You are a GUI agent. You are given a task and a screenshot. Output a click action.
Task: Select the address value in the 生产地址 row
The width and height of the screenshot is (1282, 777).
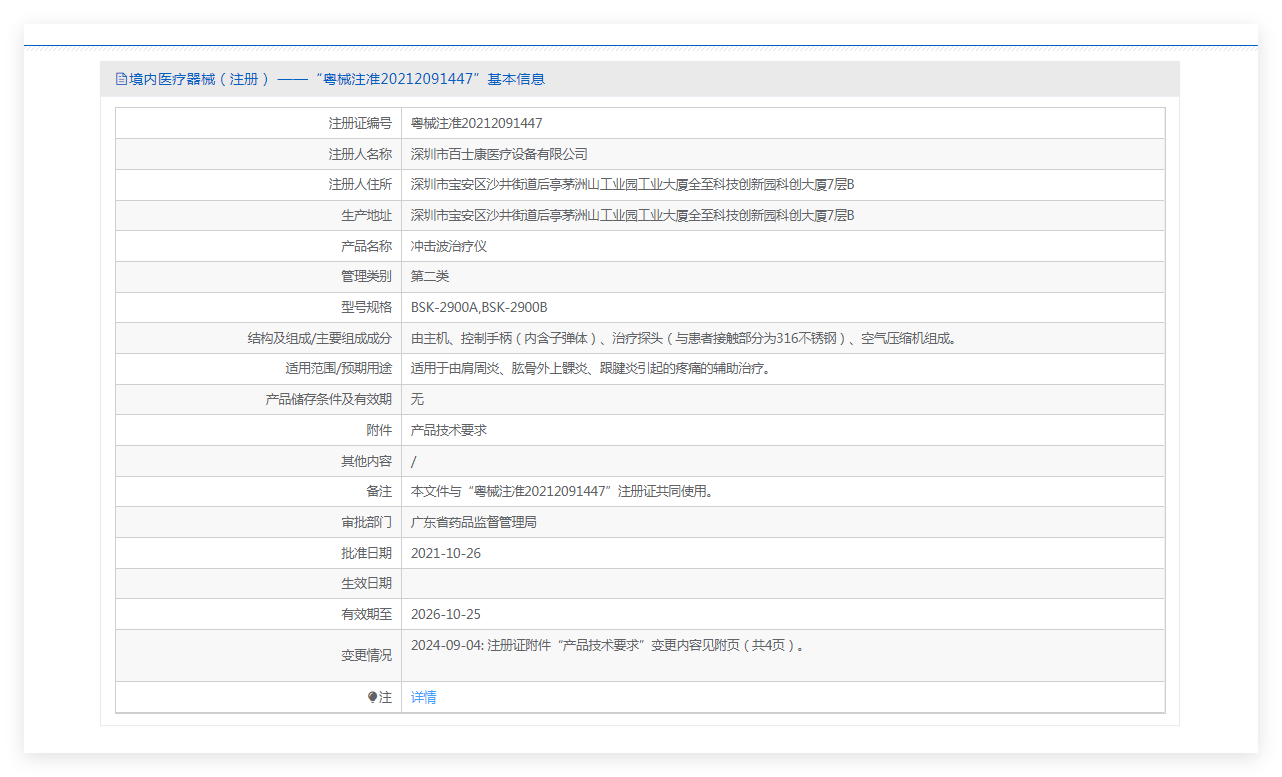(x=633, y=215)
